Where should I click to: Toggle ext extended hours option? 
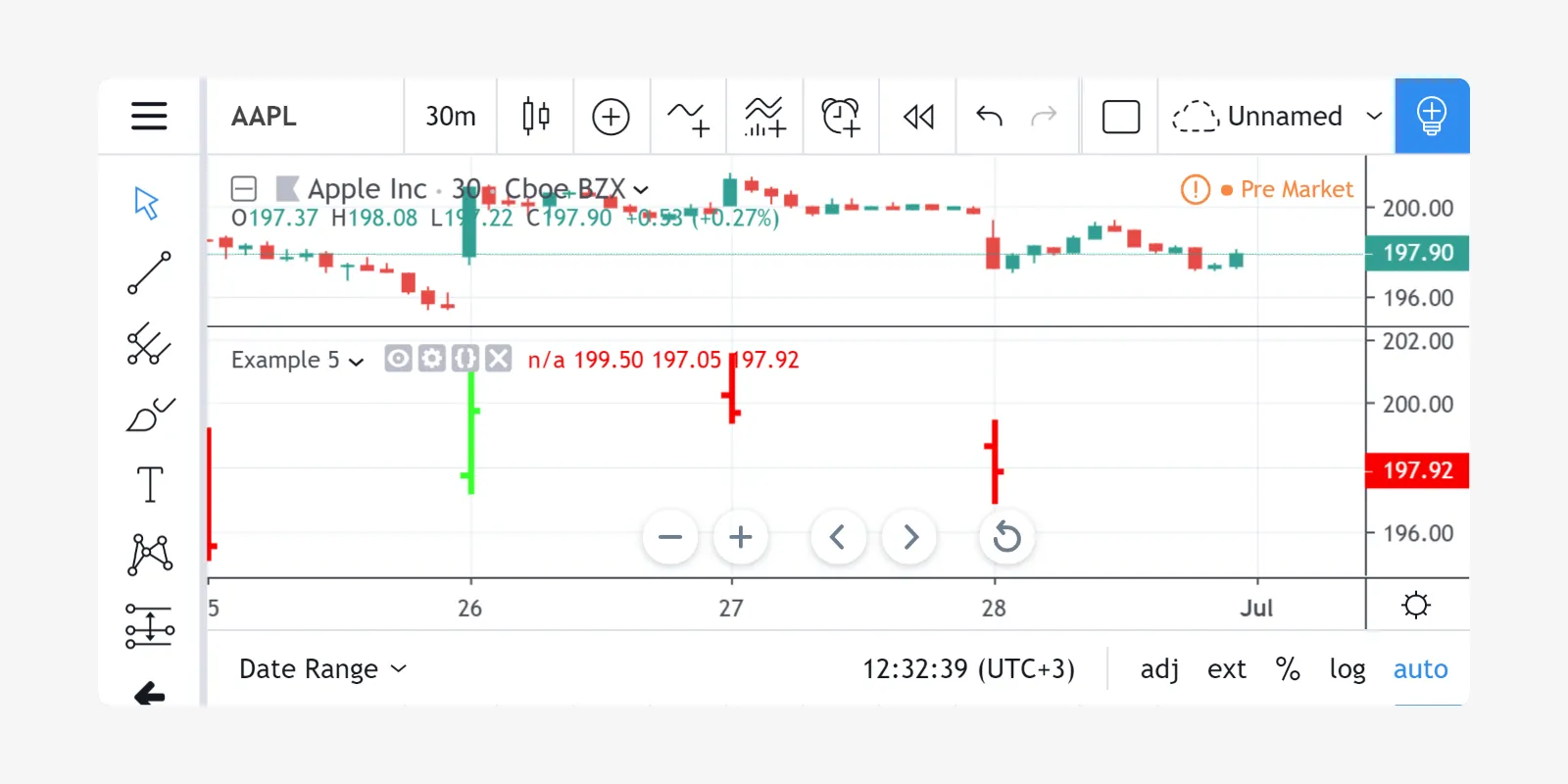tap(1226, 668)
